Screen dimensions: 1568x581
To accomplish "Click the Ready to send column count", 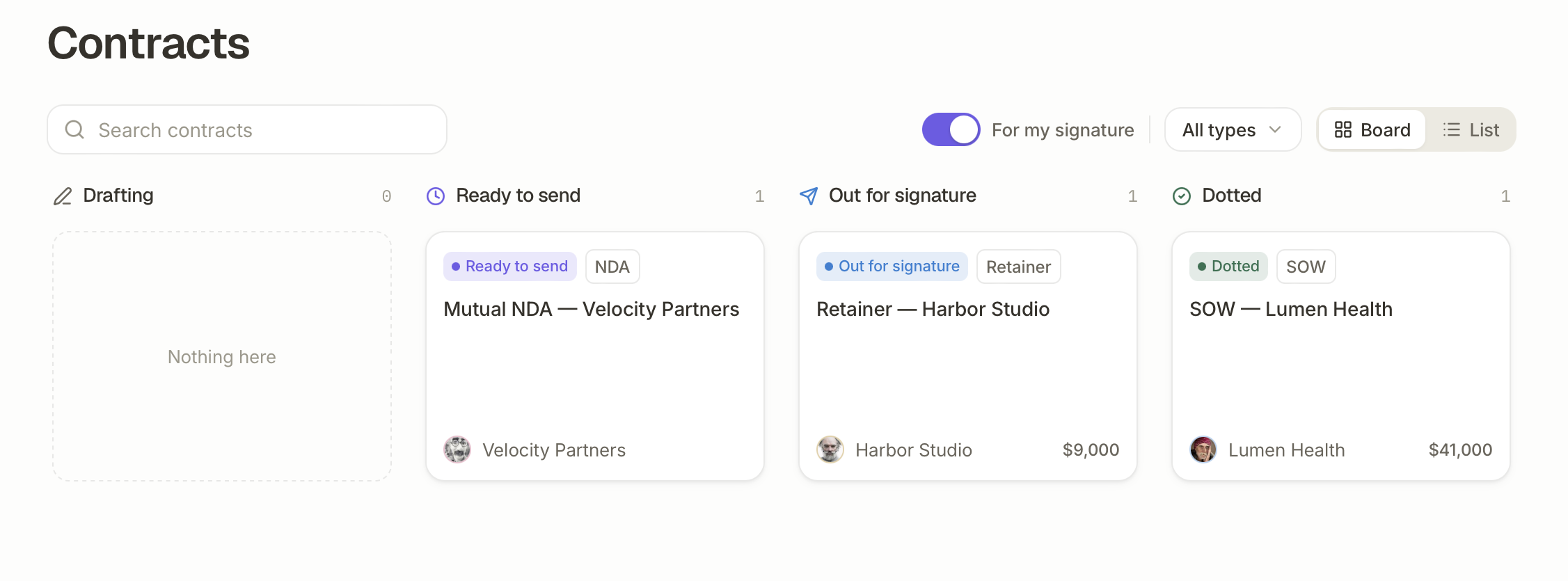I will (759, 196).
